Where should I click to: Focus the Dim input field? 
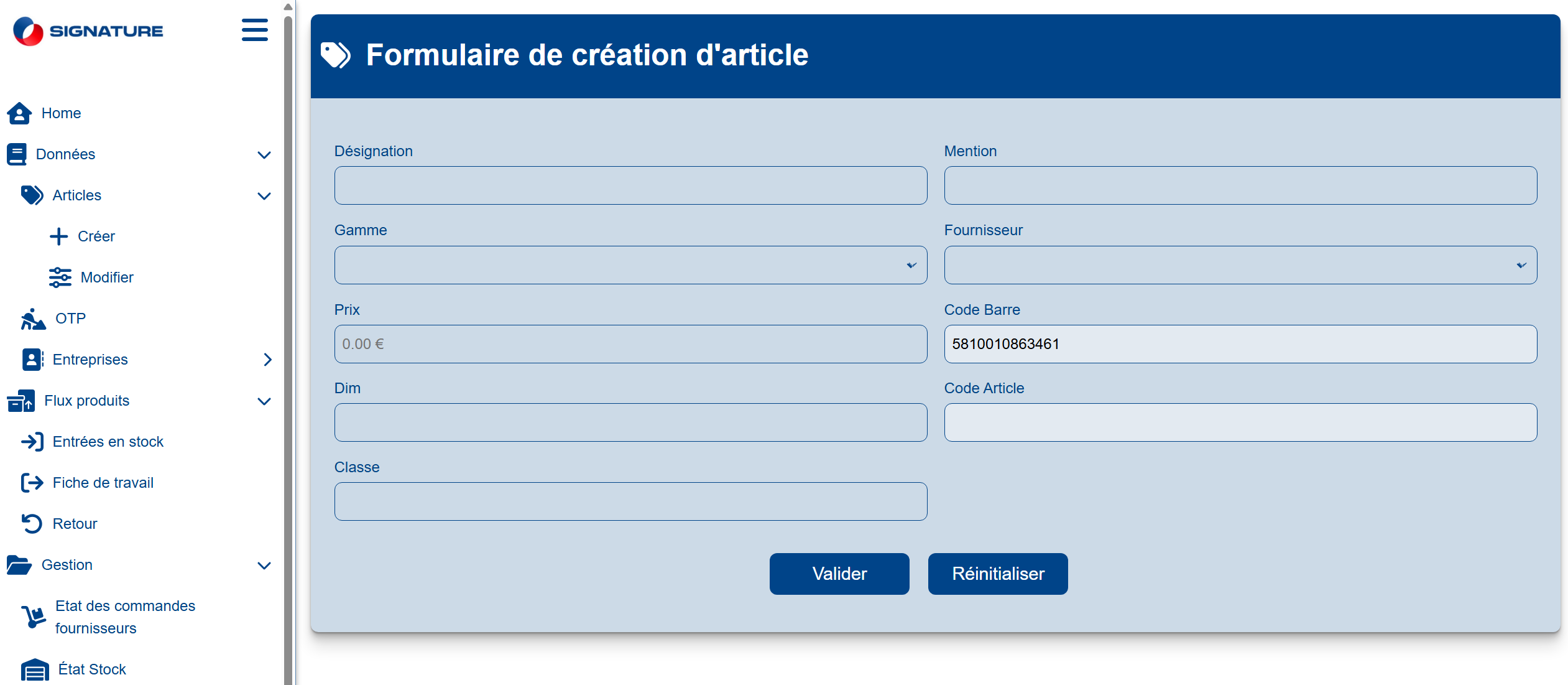pyautogui.click(x=630, y=422)
